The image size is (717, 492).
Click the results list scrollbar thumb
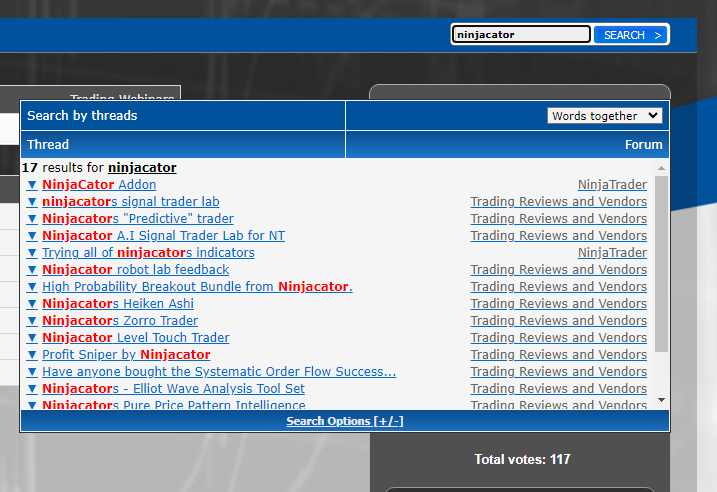pos(661,264)
